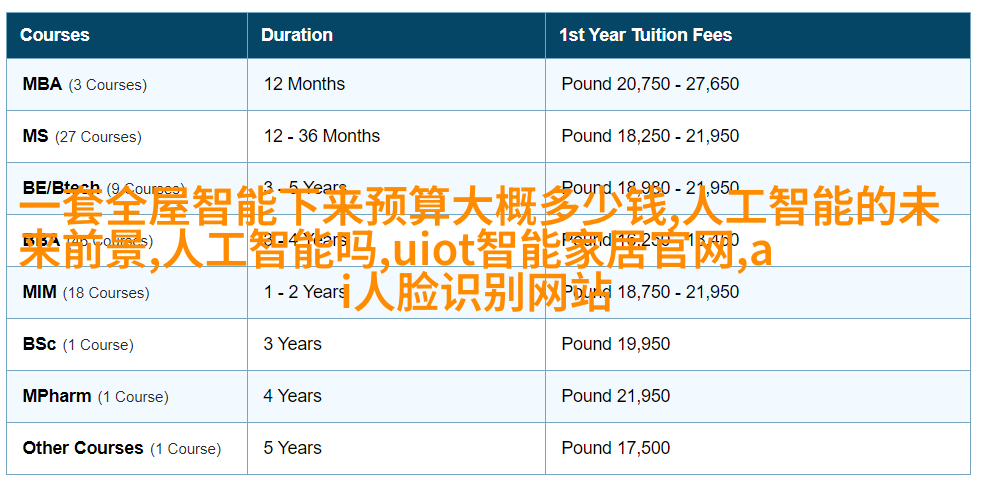Click the 3 Years duration cell
The height and width of the screenshot is (487, 982).
(x=292, y=344)
